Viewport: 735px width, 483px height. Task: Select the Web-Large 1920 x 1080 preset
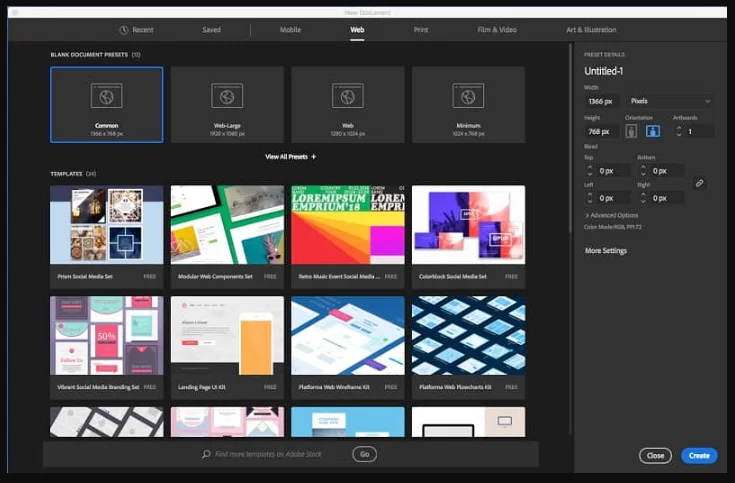(x=227, y=105)
